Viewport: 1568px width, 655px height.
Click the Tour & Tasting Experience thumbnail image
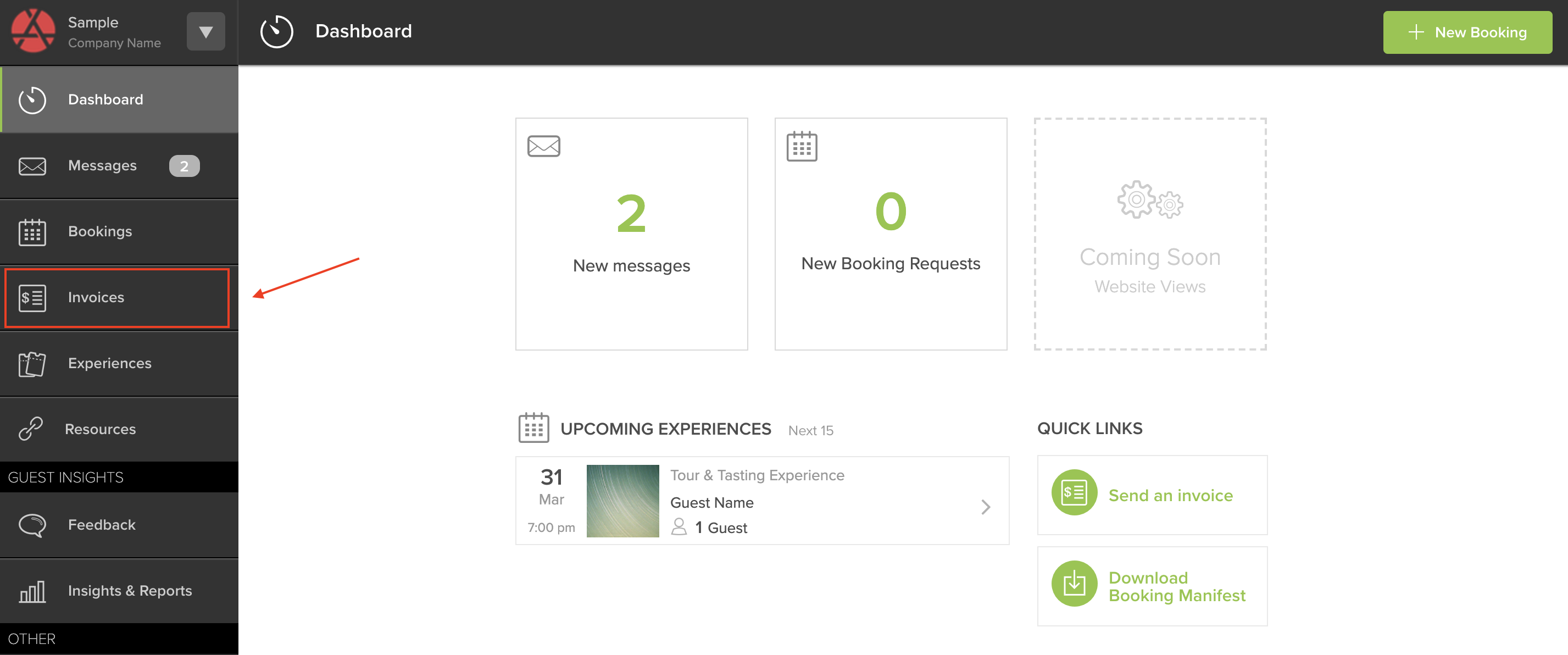tap(622, 501)
